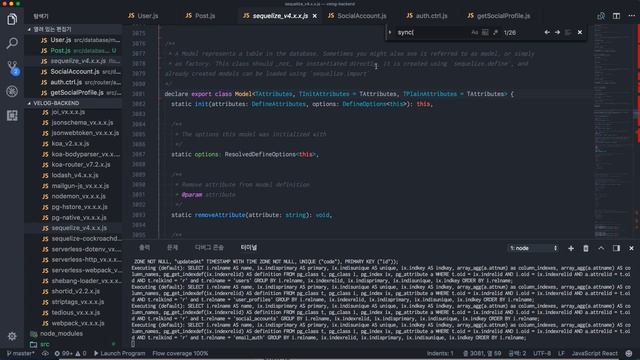Open nodemon_vx.x.x.js in file tree
This screenshot has width=640, height=360.
point(73,196)
